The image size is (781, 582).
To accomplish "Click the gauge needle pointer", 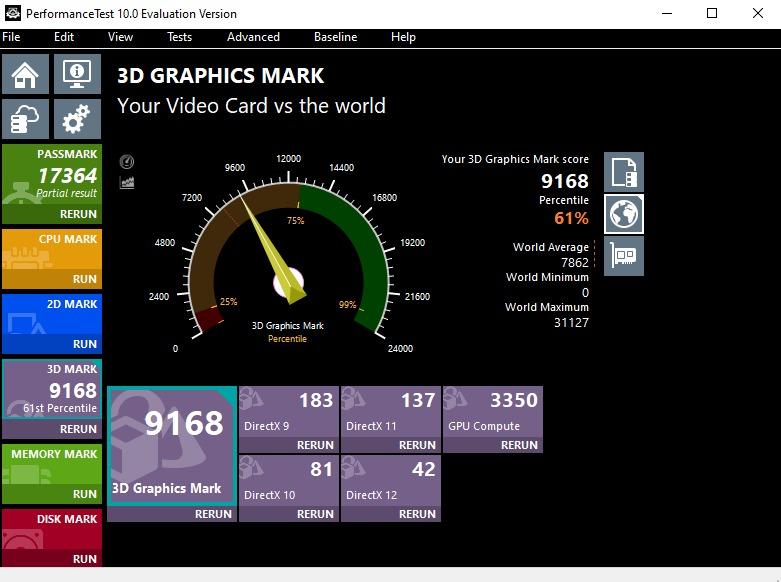I will click(271, 249).
